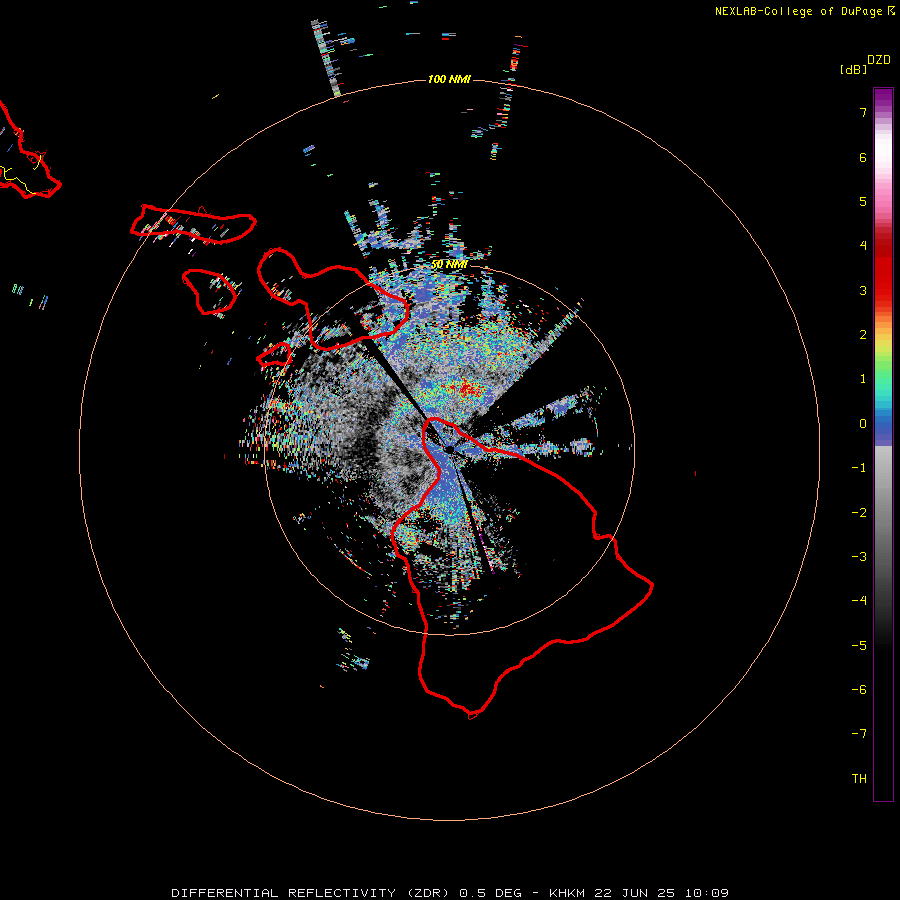The width and height of the screenshot is (900, 900).
Task: Click the Differential Reflectivity (ZDR) title at bottom
Action: pyautogui.click(x=450, y=893)
